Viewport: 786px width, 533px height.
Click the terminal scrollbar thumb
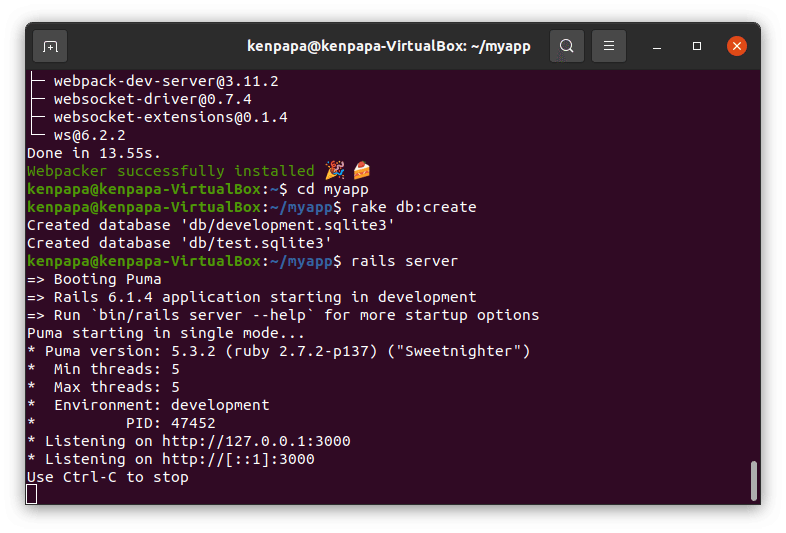[753, 479]
